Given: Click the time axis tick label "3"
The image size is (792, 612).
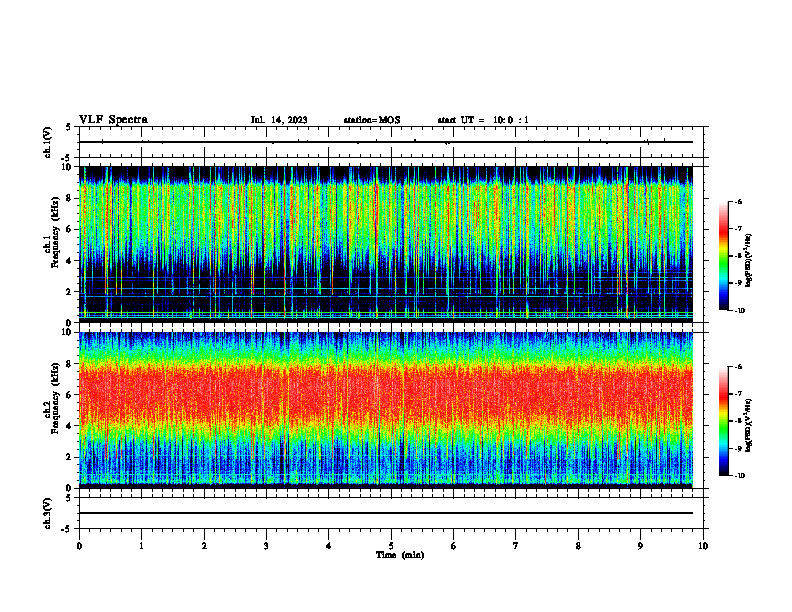Looking at the screenshot, I should coord(266,546).
